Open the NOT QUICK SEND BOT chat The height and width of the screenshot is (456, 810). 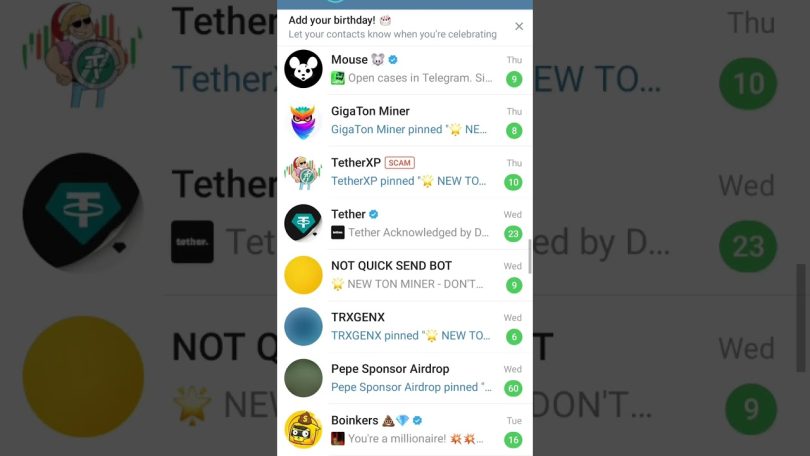pyautogui.click(x=405, y=275)
